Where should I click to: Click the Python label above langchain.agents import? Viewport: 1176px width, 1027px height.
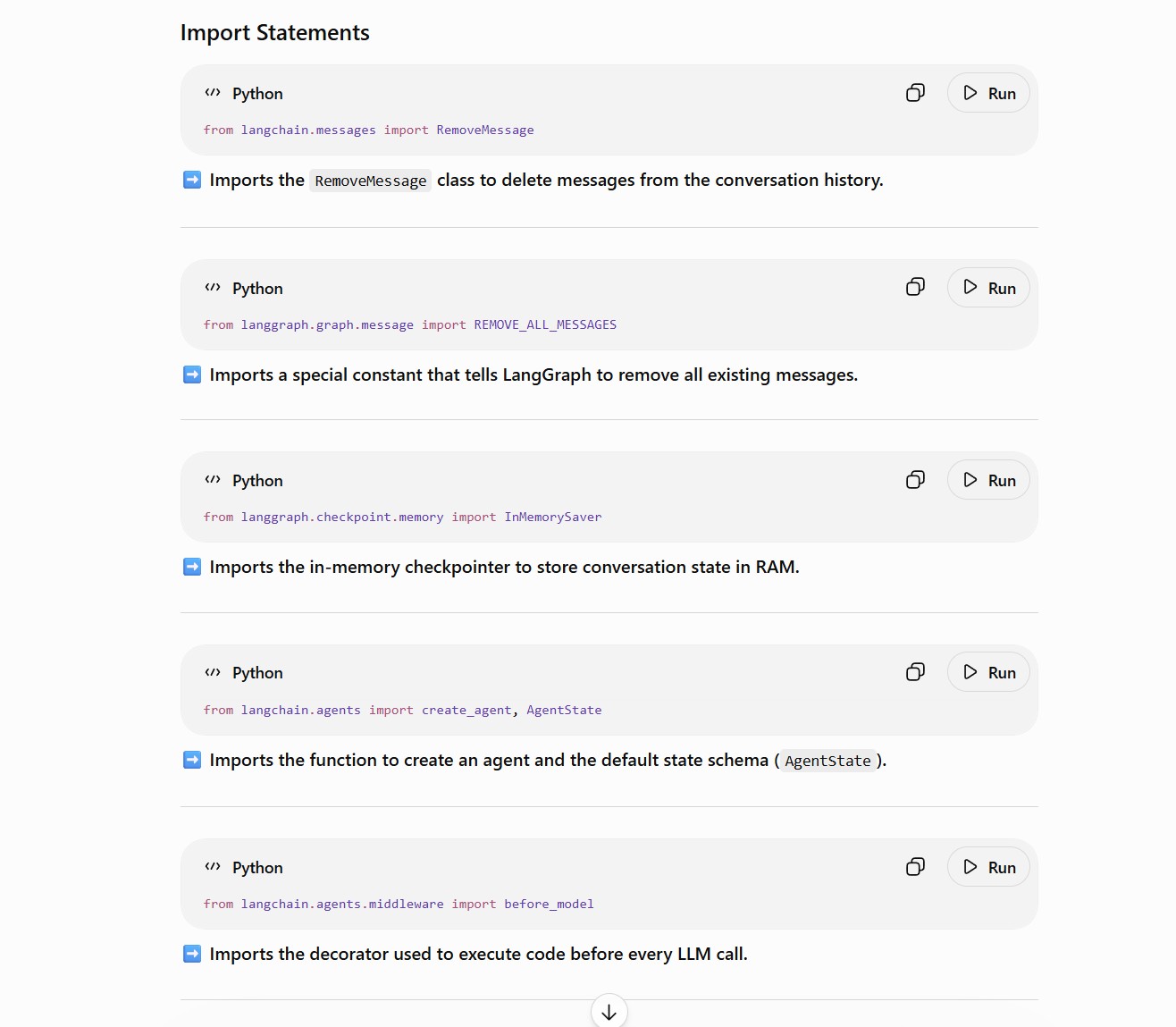coord(257,673)
